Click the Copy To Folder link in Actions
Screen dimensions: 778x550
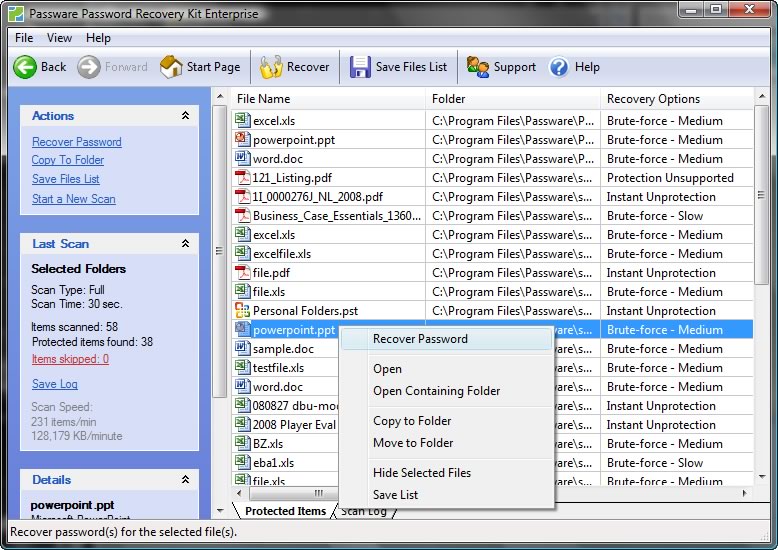(67, 160)
